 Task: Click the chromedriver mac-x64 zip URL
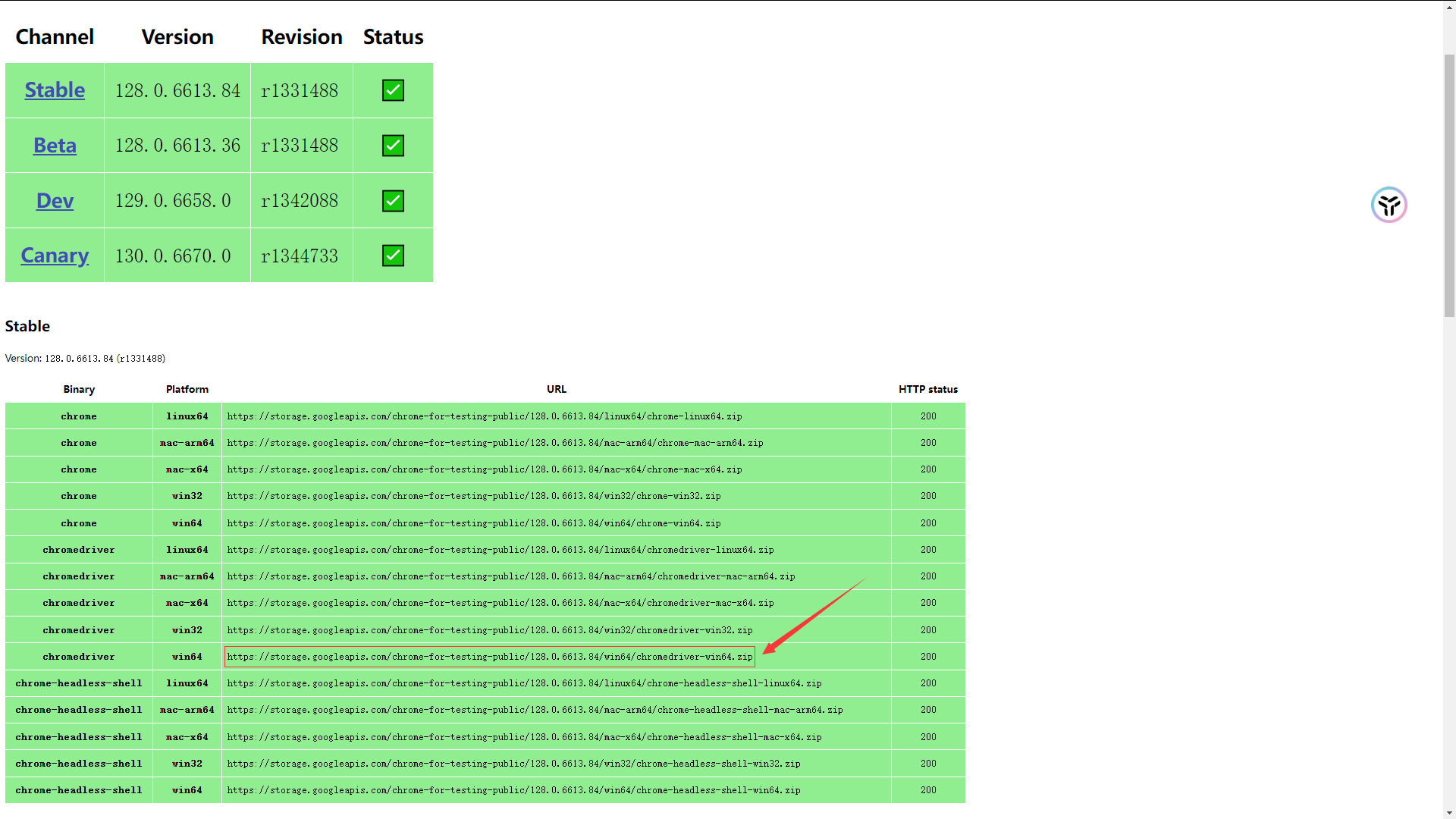(500, 603)
